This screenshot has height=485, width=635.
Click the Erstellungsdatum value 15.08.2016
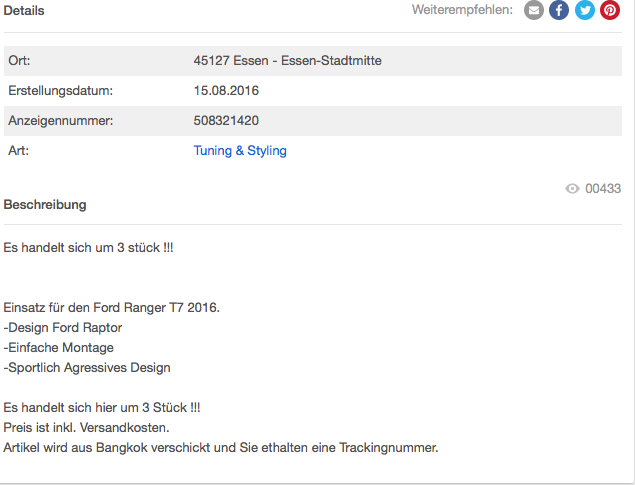point(226,91)
